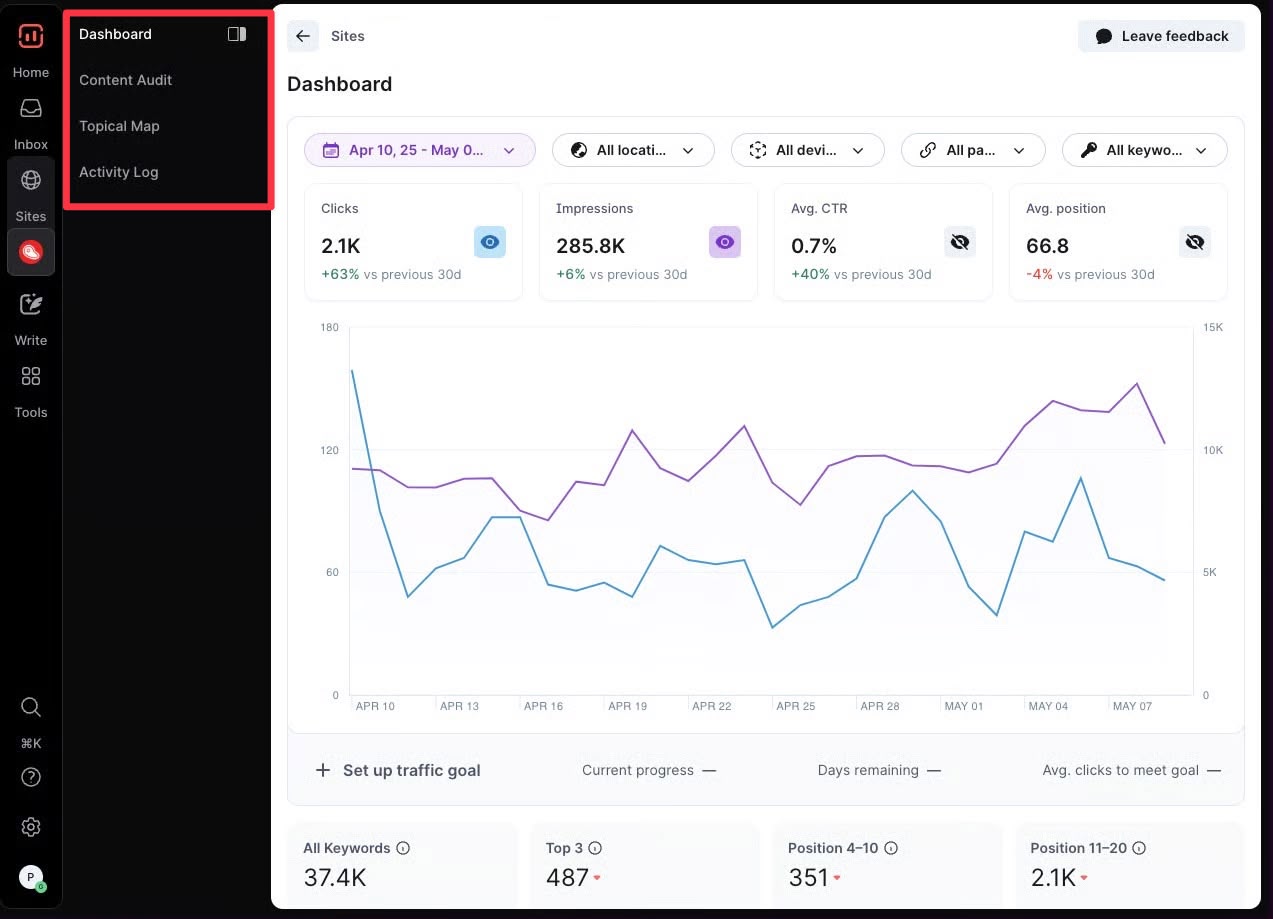Collapse the panel using the icon beside Dashboard
Viewport: 1273px width, 919px height.
(x=237, y=33)
